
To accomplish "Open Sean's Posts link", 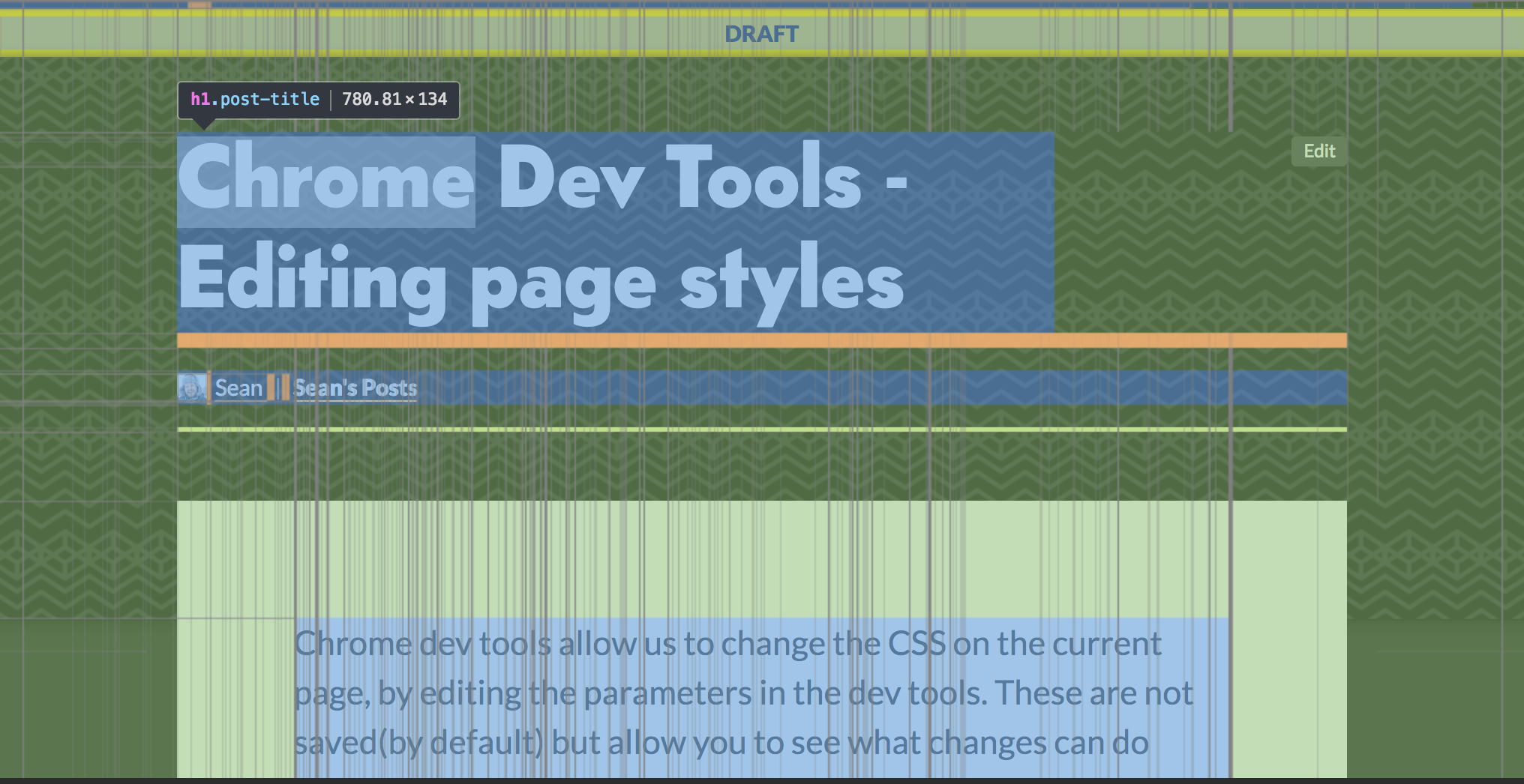I will pyautogui.click(x=355, y=388).
